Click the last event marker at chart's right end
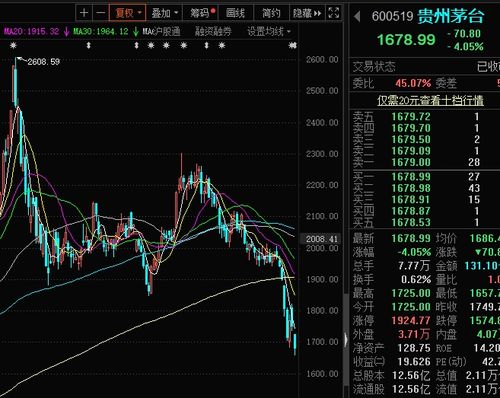The height and width of the screenshot is (398, 500). point(293,45)
